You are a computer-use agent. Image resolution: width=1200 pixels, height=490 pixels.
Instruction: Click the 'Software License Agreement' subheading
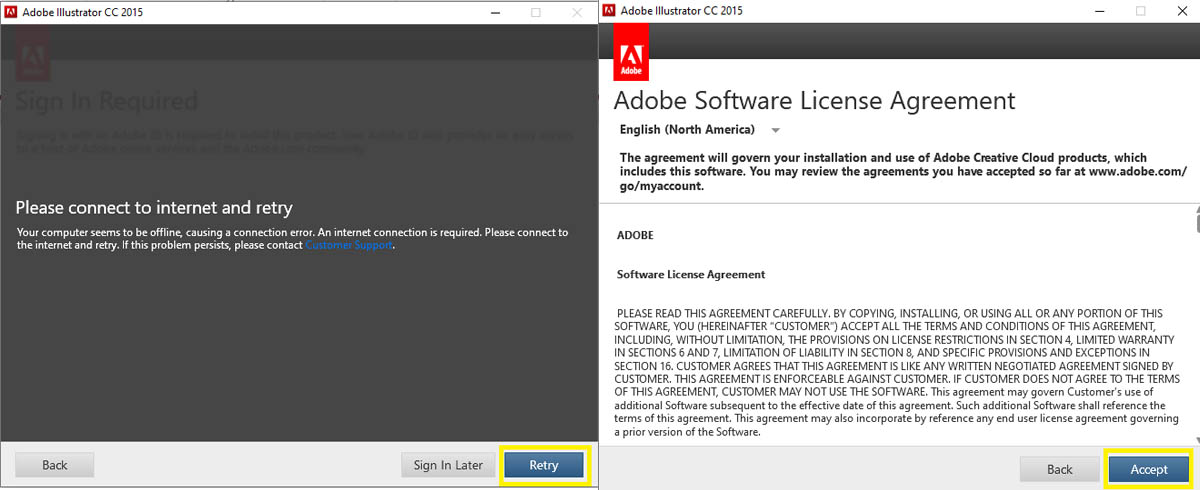[691, 274]
